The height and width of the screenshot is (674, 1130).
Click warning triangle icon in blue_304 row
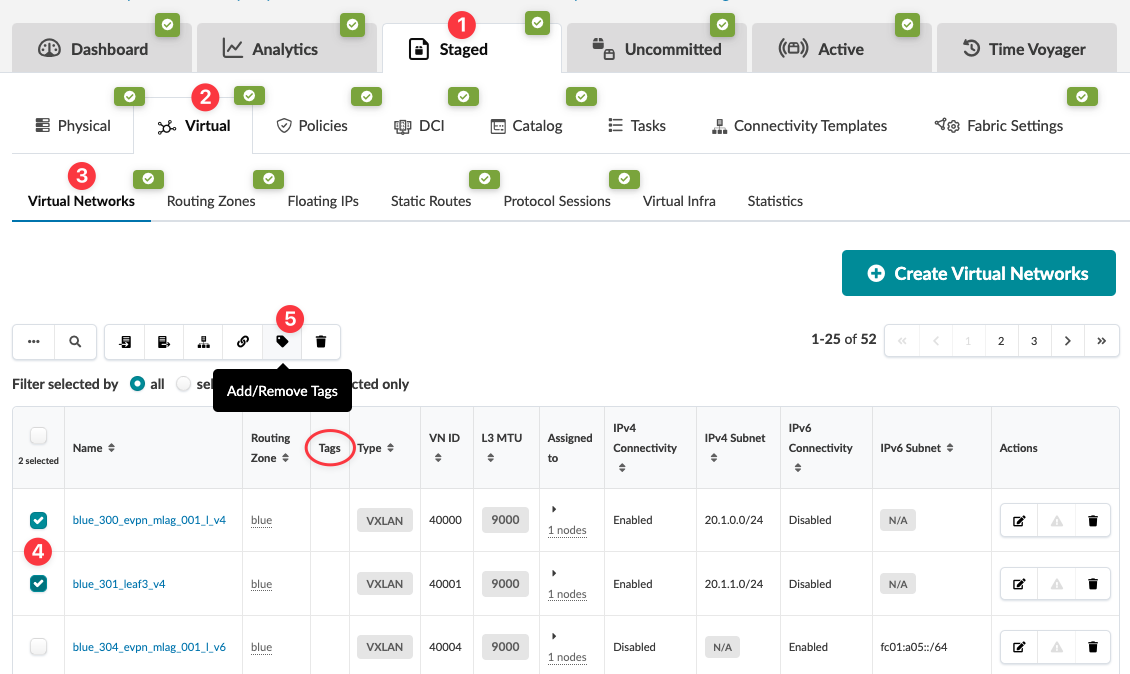1056,647
